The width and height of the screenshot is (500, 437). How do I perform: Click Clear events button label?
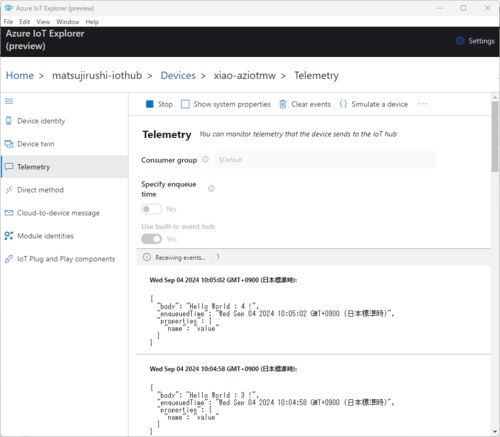(x=311, y=104)
